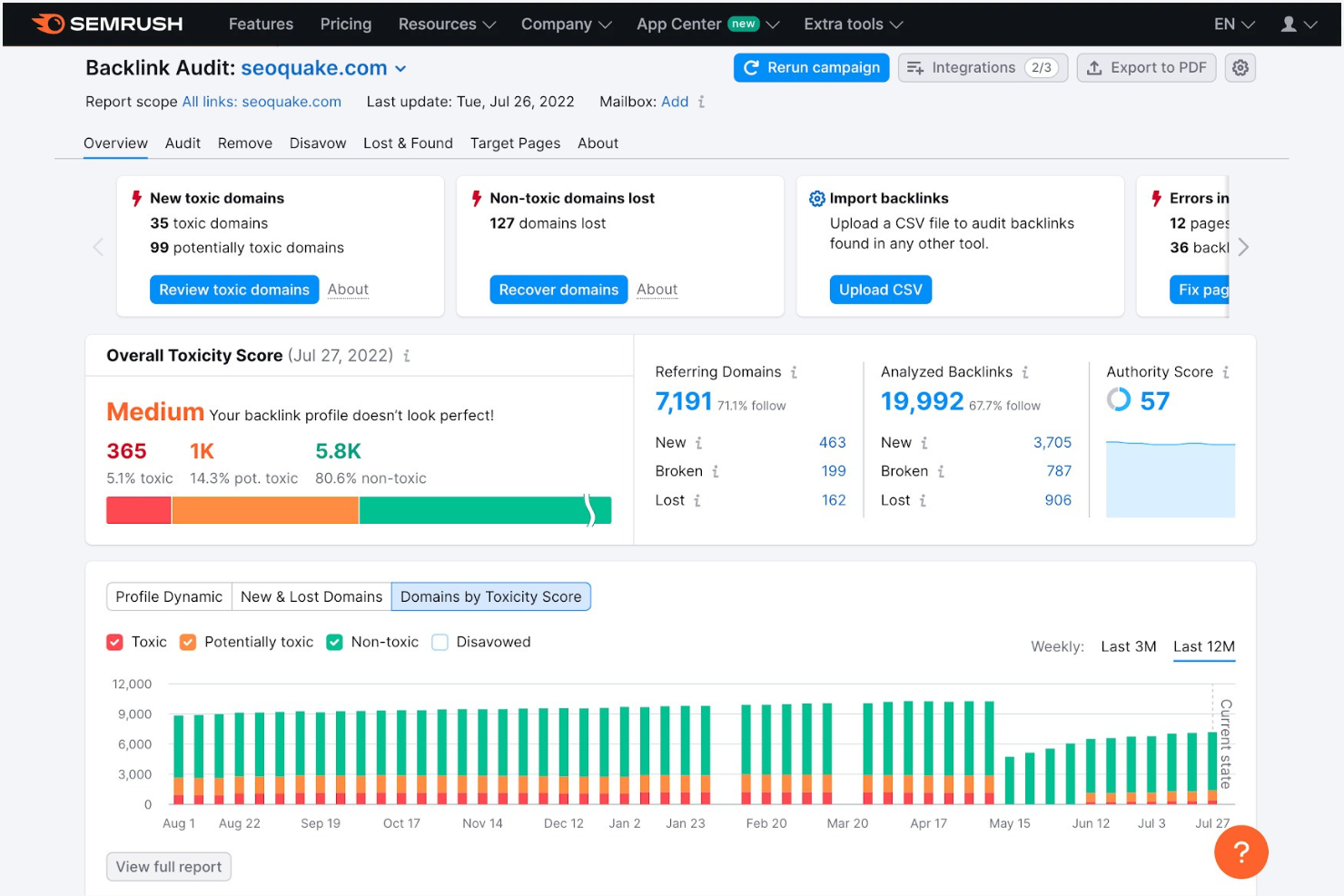Image resolution: width=1344 pixels, height=896 pixels.
Task: Click Recover domains button
Action: 558,290
